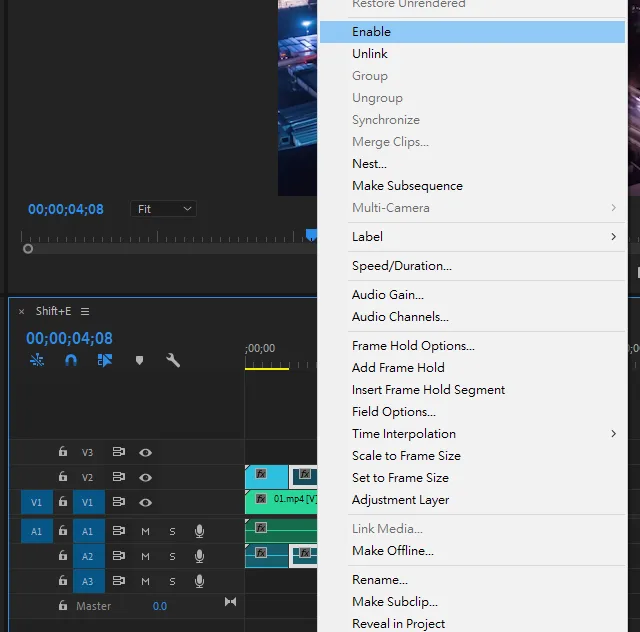This screenshot has height=632, width=640.
Task: Choose Audio Gain... menu entry
Action: click(472, 295)
